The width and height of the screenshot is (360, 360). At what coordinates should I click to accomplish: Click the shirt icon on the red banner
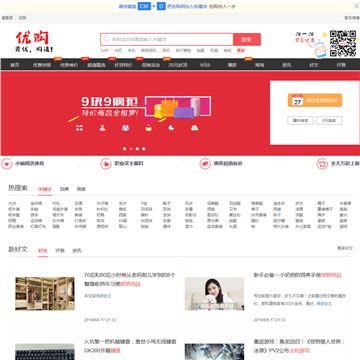tap(125, 128)
